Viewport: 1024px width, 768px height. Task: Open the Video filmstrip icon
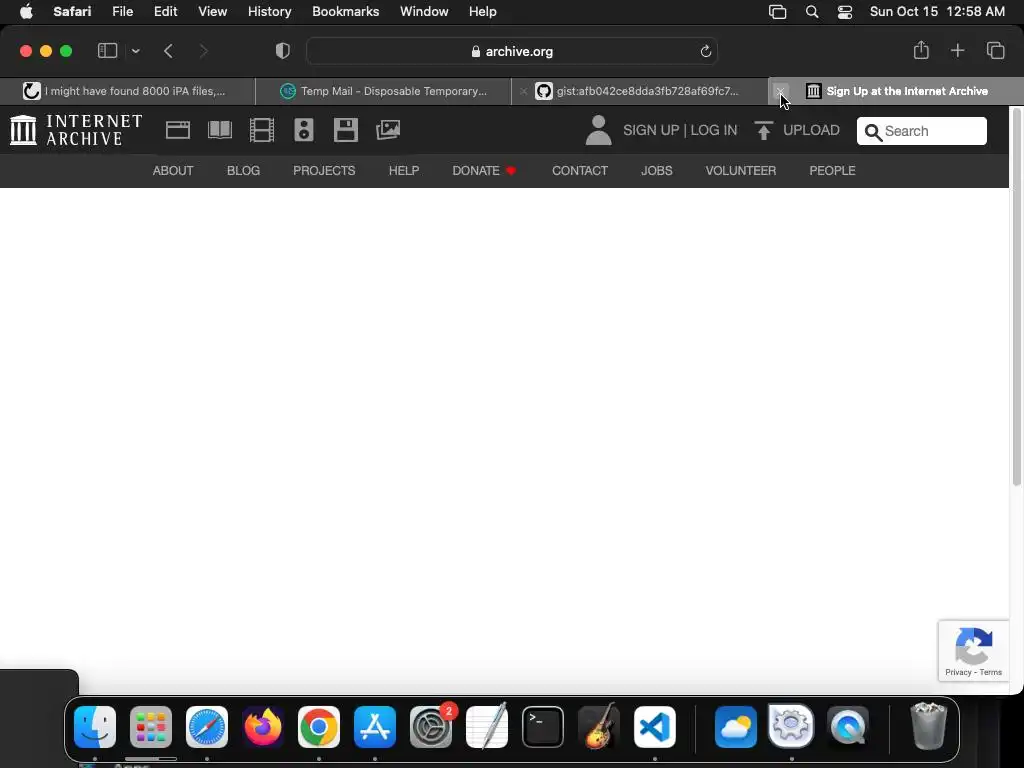pyautogui.click(x=262, y=130)
